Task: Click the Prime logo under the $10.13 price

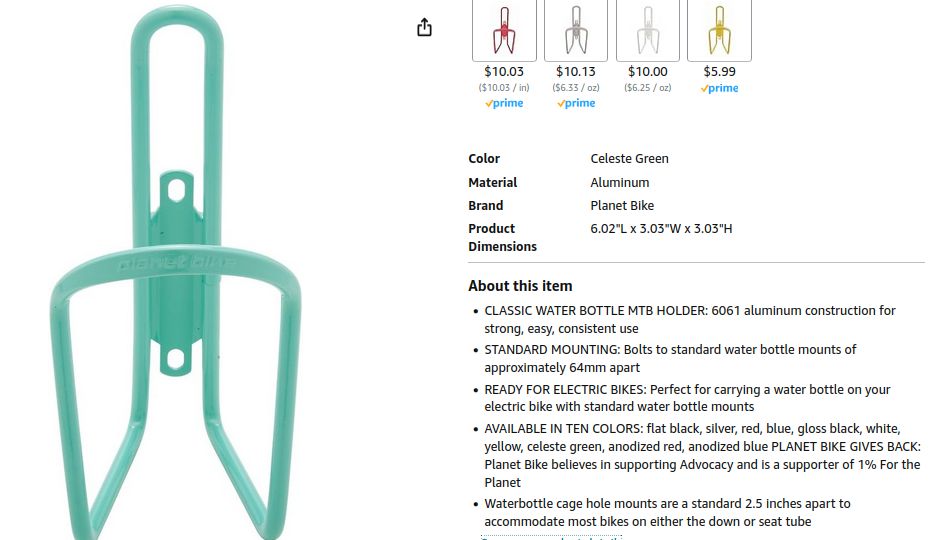Action: [x=576, y=103]
